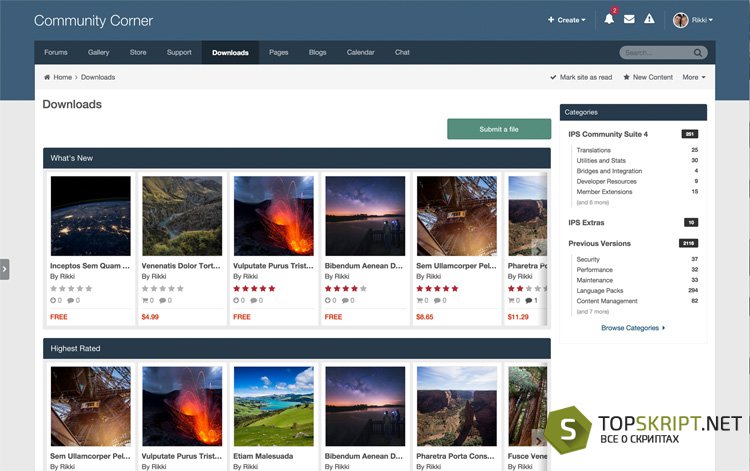Click comment icon under Vulputate Purus in What's New
The height and width of the screenshot is (471, 750).
point(254,300)
